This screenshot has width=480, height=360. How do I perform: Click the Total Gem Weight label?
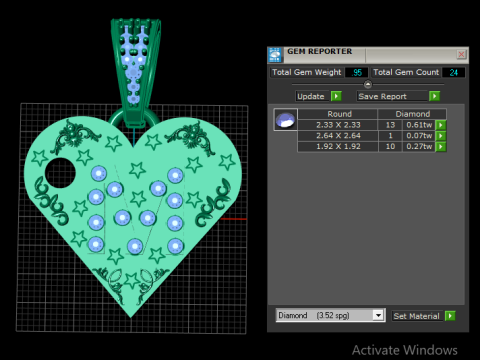click(307, 72)
